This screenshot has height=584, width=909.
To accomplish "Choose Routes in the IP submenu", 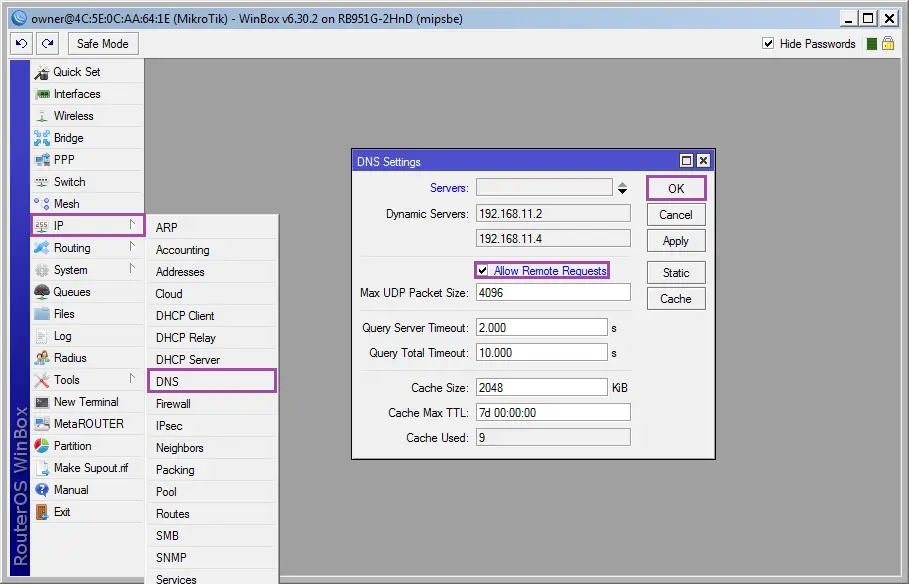I will click(x=212, y=514).
